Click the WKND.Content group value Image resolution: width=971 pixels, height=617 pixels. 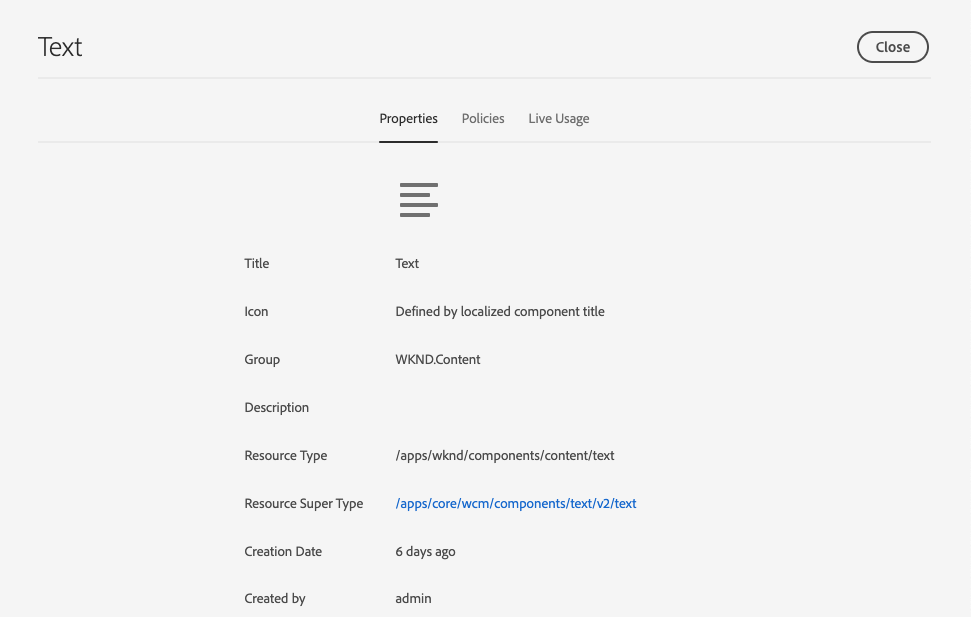click(x=438, y=359)
